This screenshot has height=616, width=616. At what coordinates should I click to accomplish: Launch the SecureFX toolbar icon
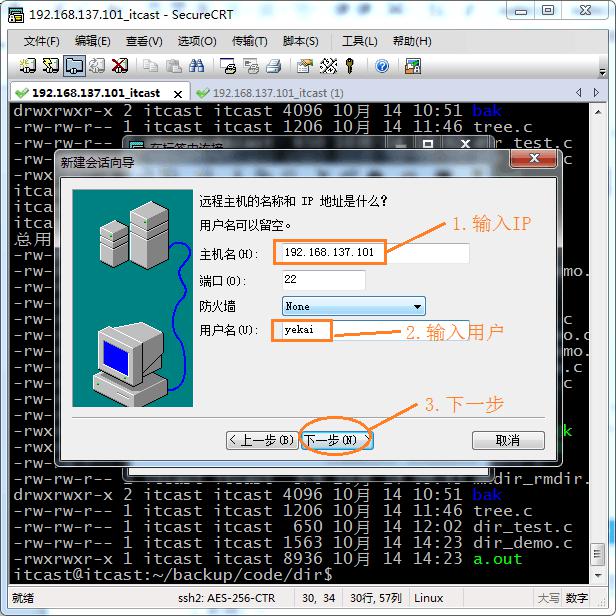pos(413,66)
